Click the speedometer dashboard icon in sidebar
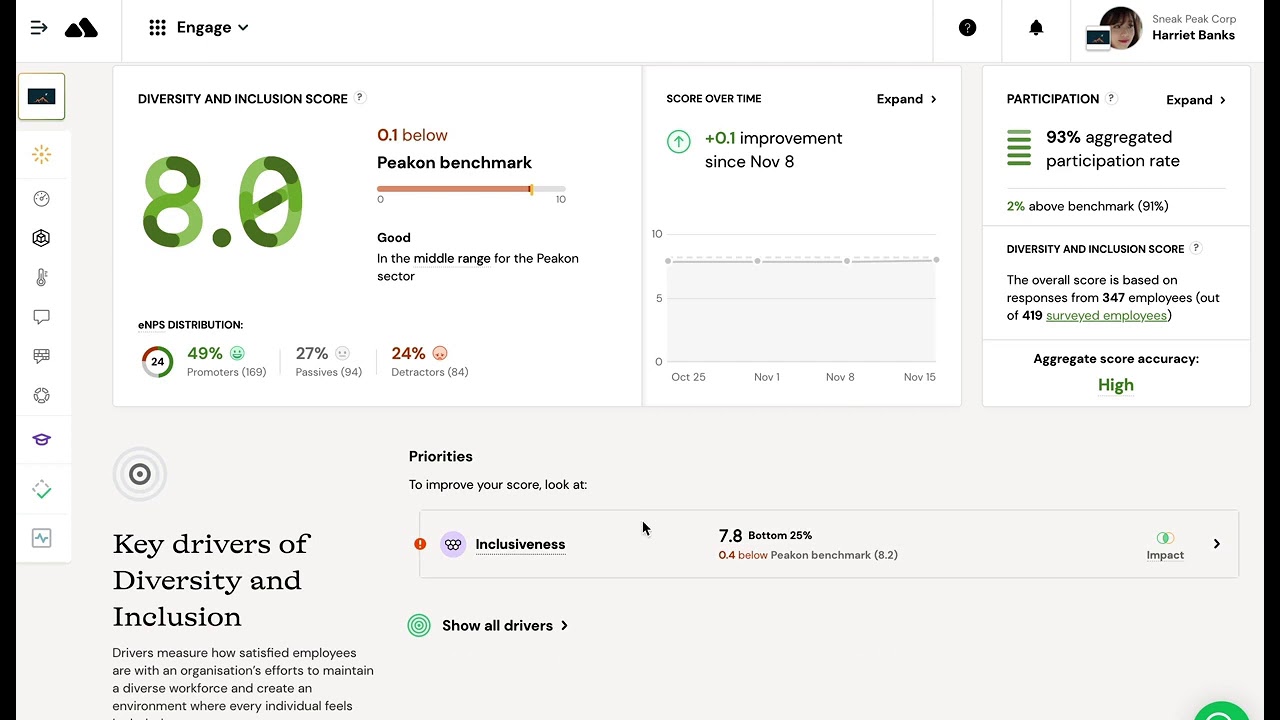1280x720 pixels. pos(41,199)
